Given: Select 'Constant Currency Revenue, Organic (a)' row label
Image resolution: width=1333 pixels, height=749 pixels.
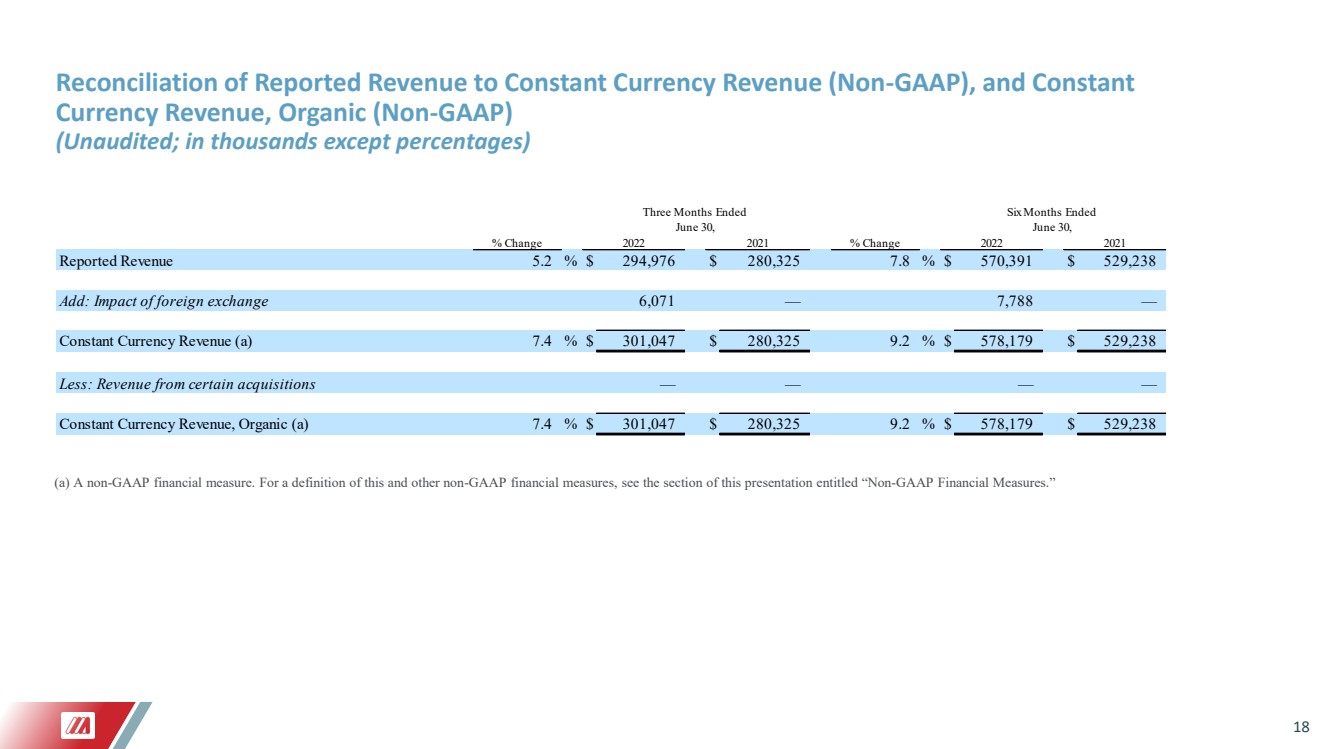Looking at the screenshot, I should click(184, 424).
